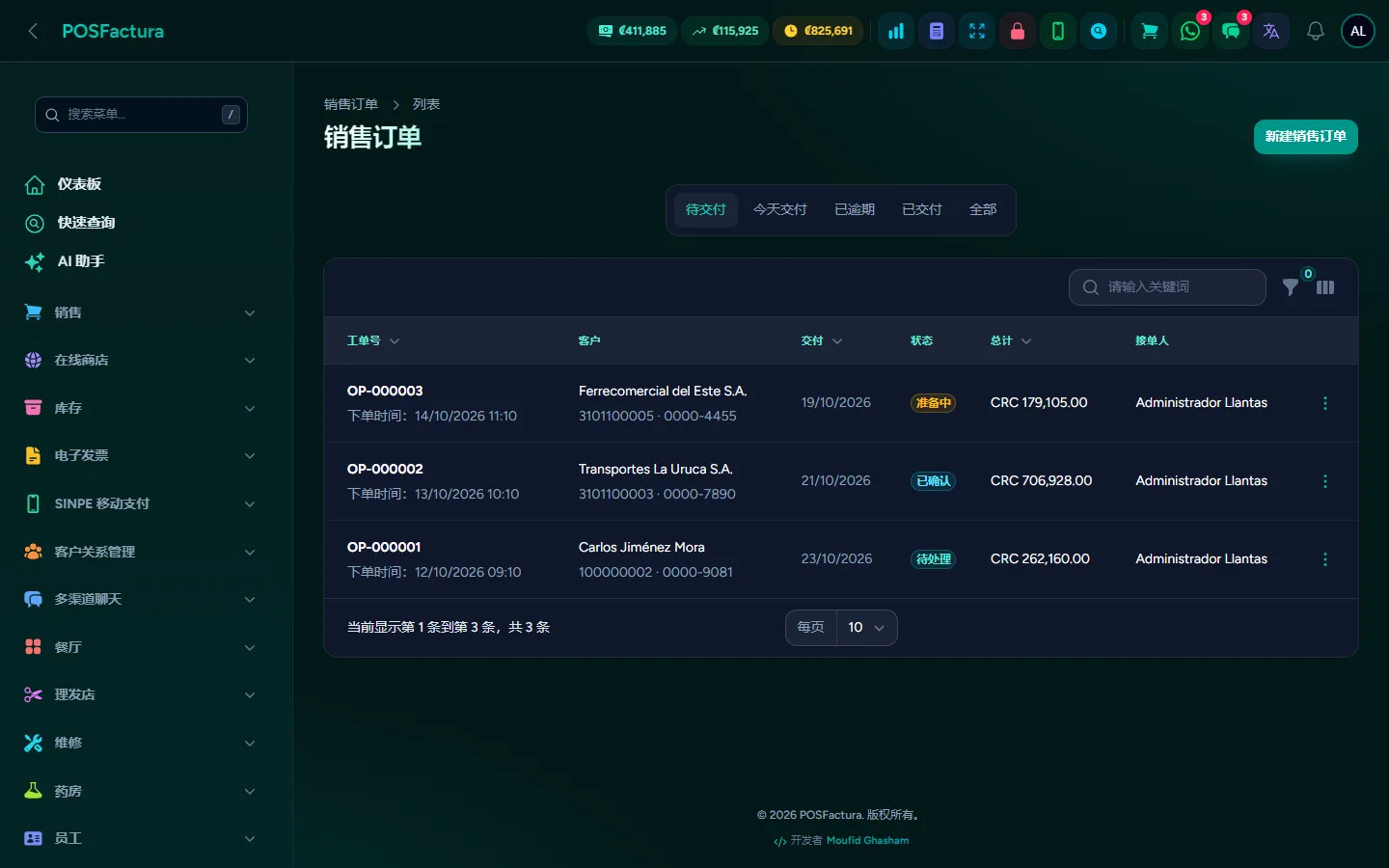The width and height of the screenshot is (1389, 868).
Task: Open the Moufid Ghasham developer link
Action: [867, 840]
